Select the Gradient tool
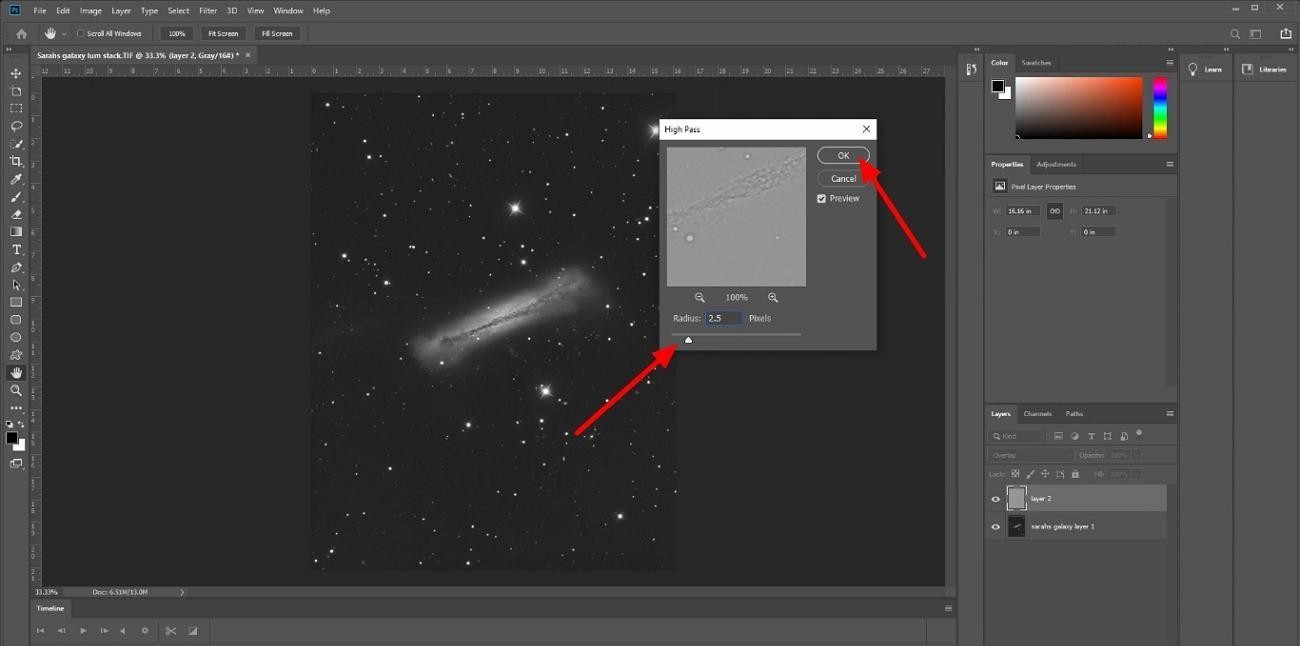 (16, 232)
